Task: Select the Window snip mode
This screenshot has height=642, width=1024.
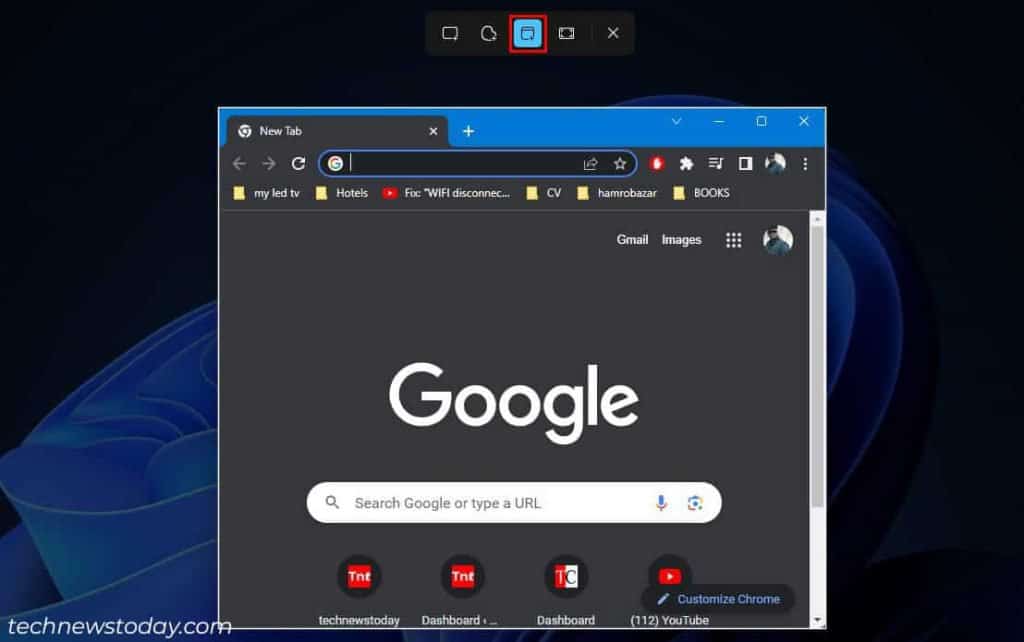Action: [527, 33]
